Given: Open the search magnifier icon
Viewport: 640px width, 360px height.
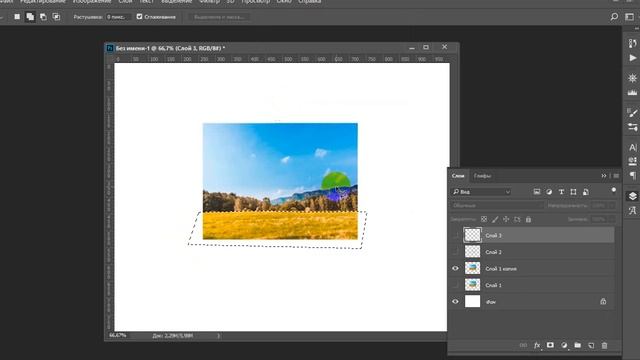Looking at the screenshot, I should click(614, 17).
